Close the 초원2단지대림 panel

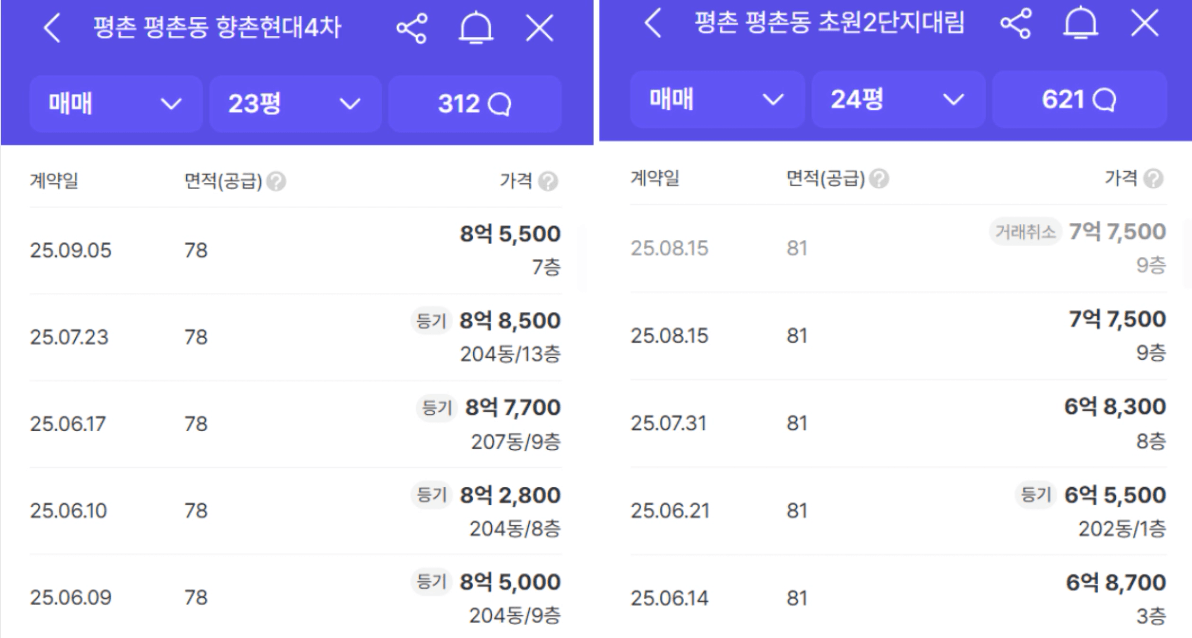pos(1144,24)
